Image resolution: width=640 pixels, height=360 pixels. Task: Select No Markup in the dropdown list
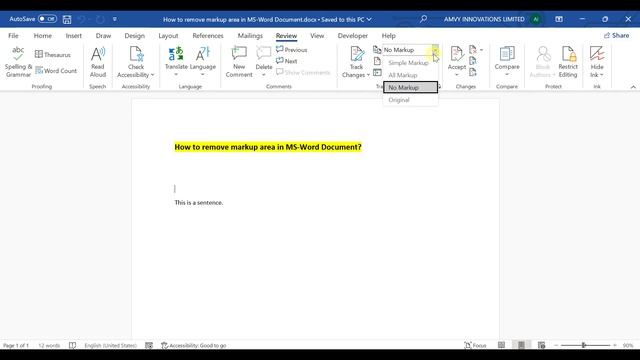pos(410,87)
